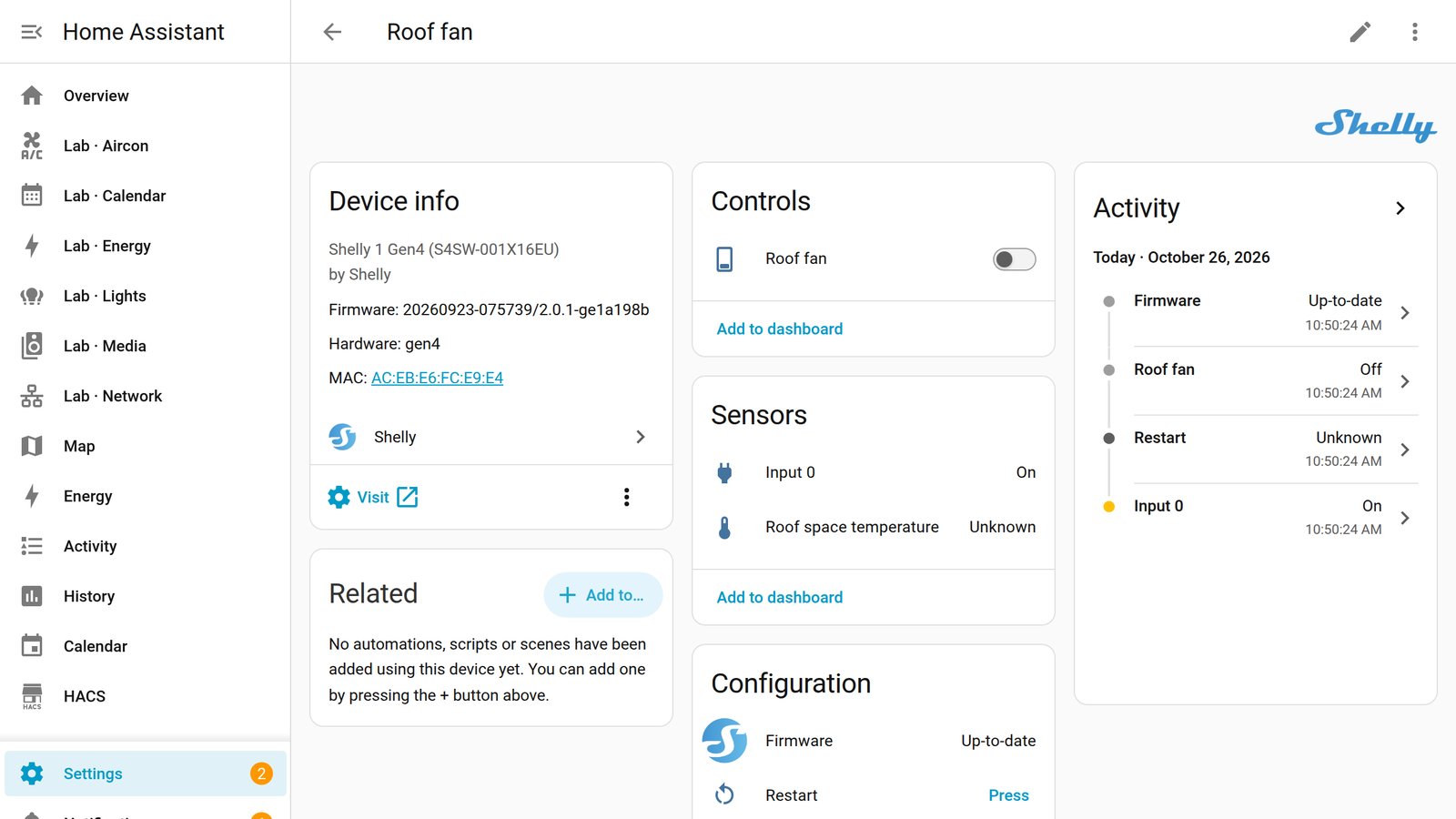This screenshot has width=1456, height=819.
Task: Collapse the sidebar with the menu icon
Action: pos(32,32)
